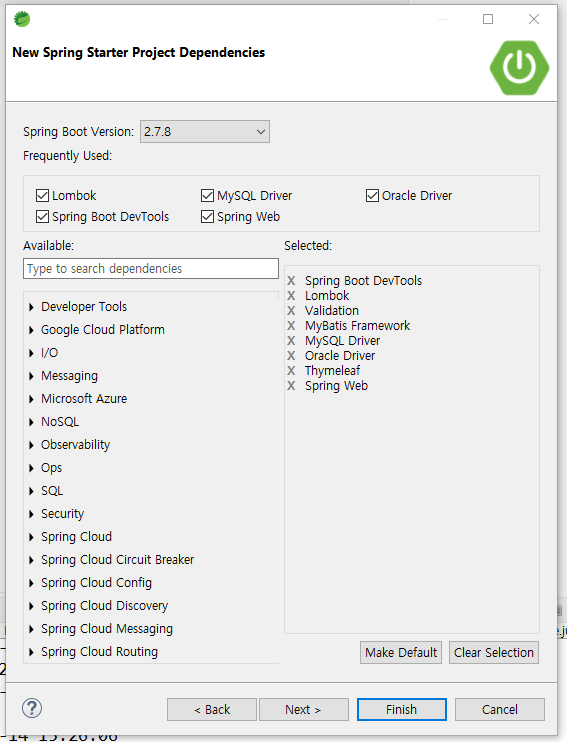The width and height of the screenshot is (567, 742).
Task: Expand the I/O category
Action: click(x=31, y=353)
